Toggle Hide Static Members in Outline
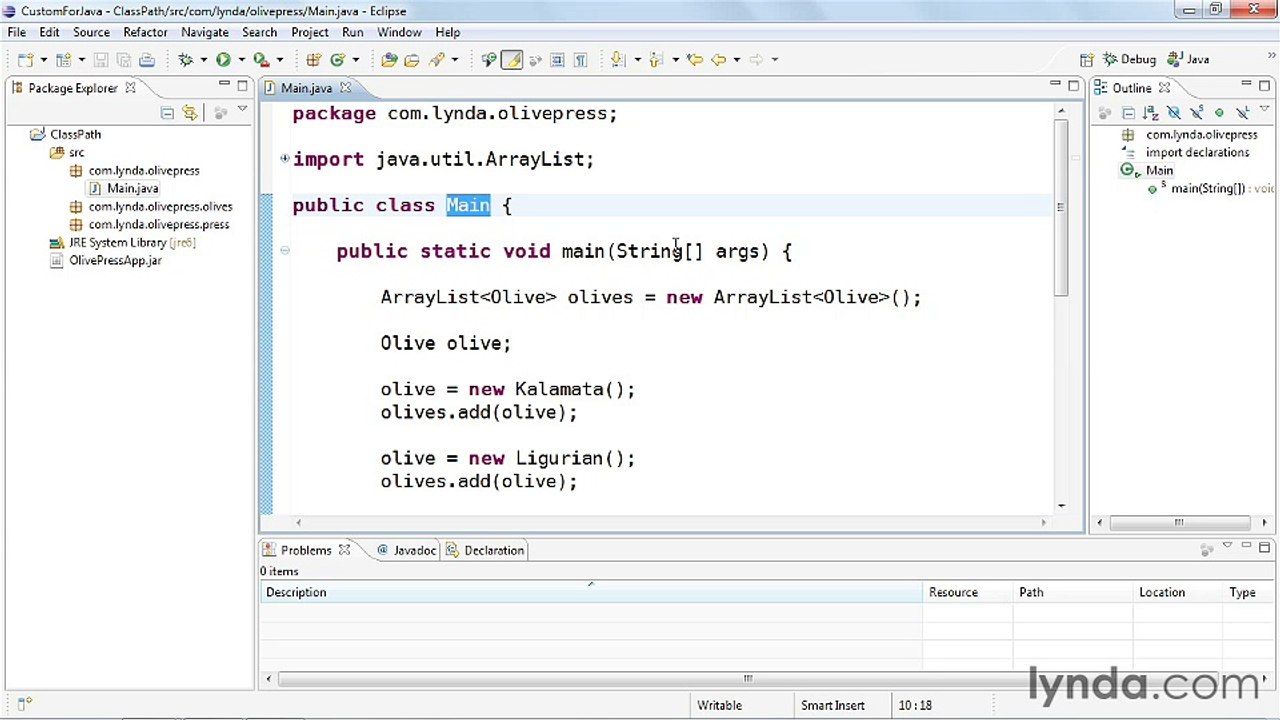This screenshot has height=720, width=1280. pyautogui.click(x=1197, y=113)
